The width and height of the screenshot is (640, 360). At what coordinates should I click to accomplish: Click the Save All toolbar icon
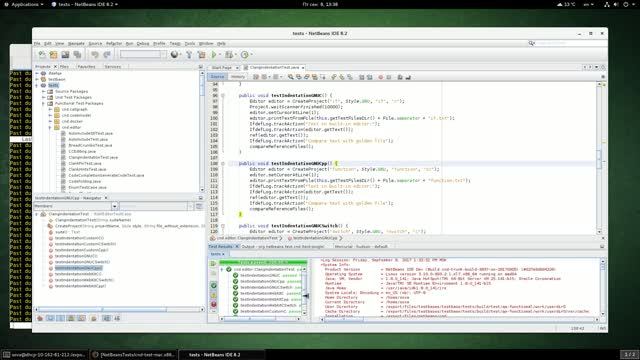pos(77,54)
